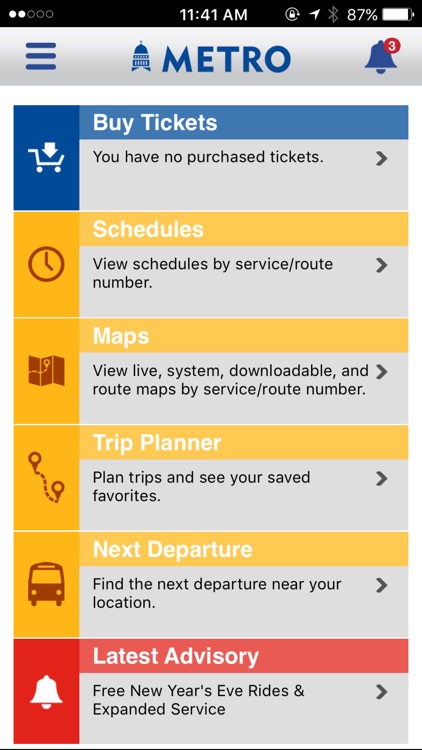Tap the route pins Trip Planner icon

(x=46, y=478)
